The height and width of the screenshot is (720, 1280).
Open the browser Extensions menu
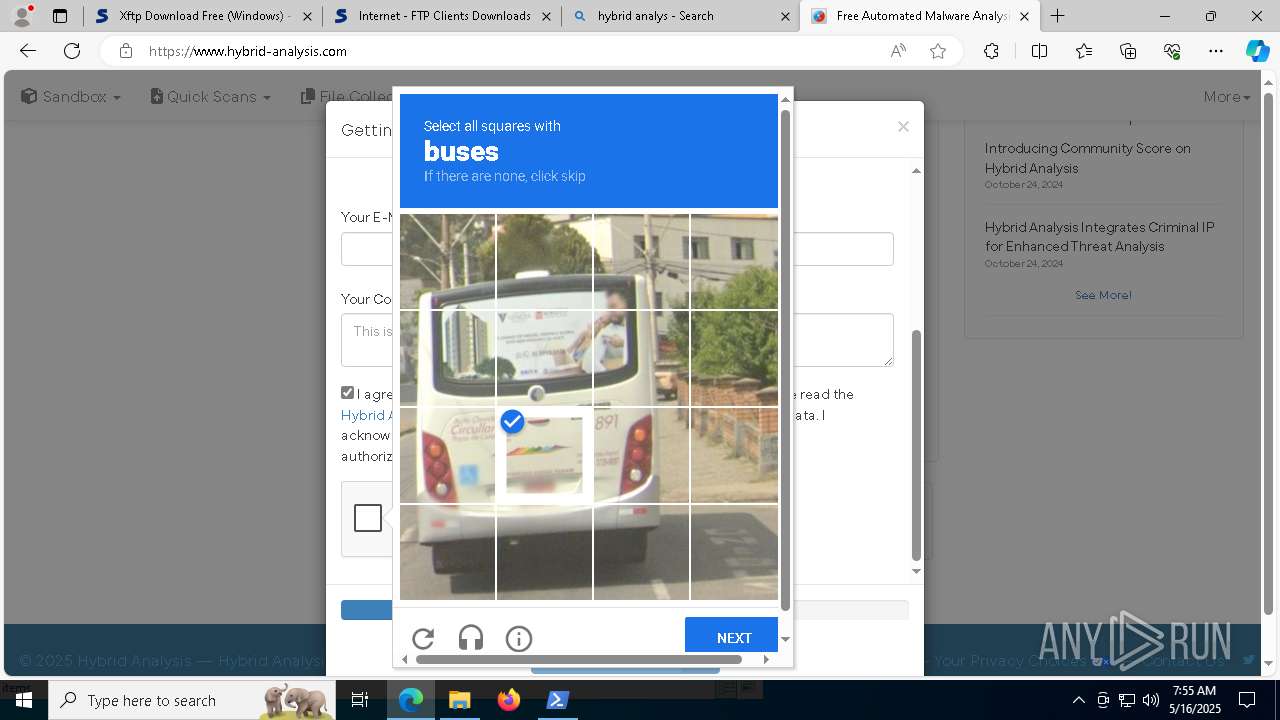(x=991, y=51)
